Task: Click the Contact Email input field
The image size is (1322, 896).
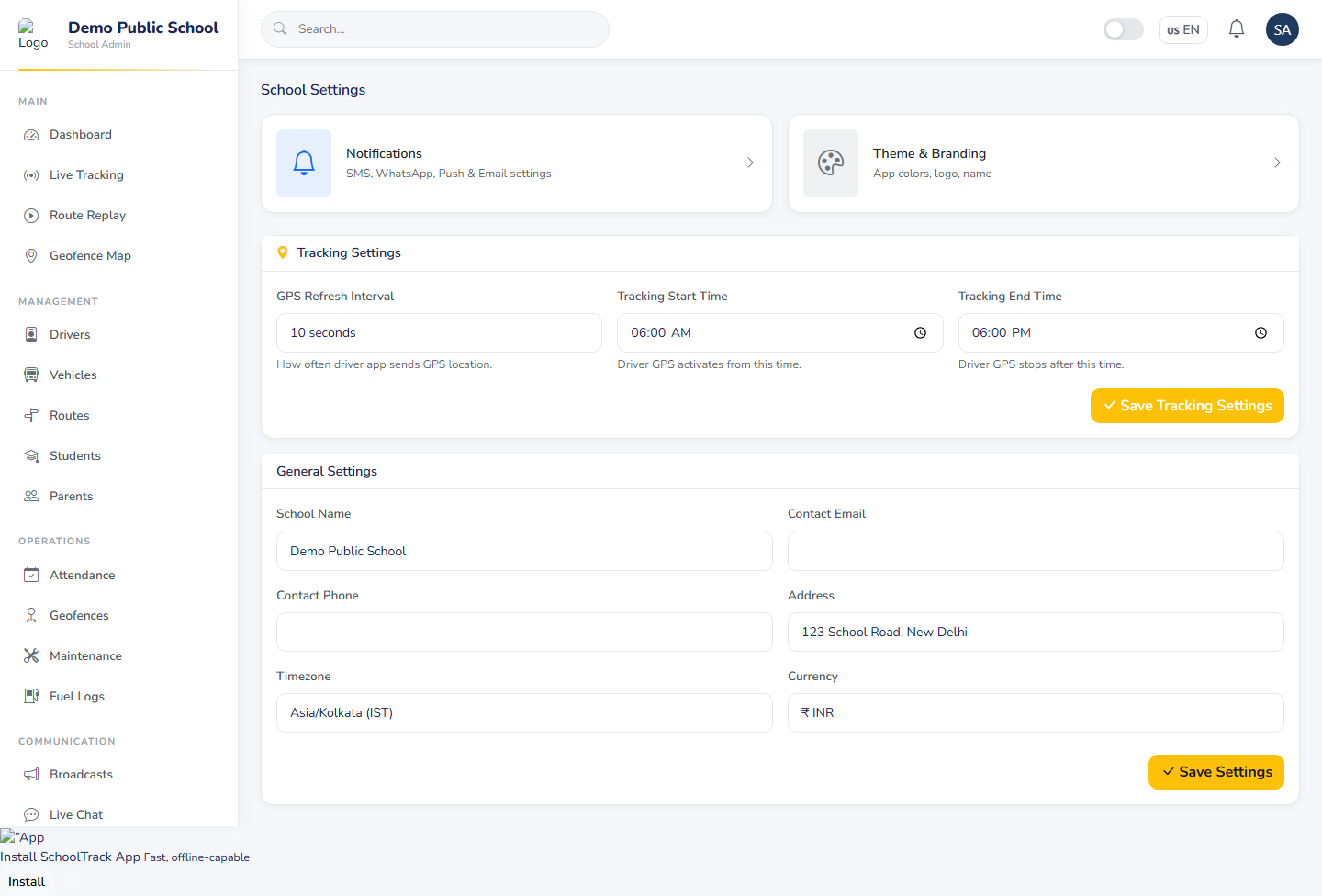Action: (1036, 552)
